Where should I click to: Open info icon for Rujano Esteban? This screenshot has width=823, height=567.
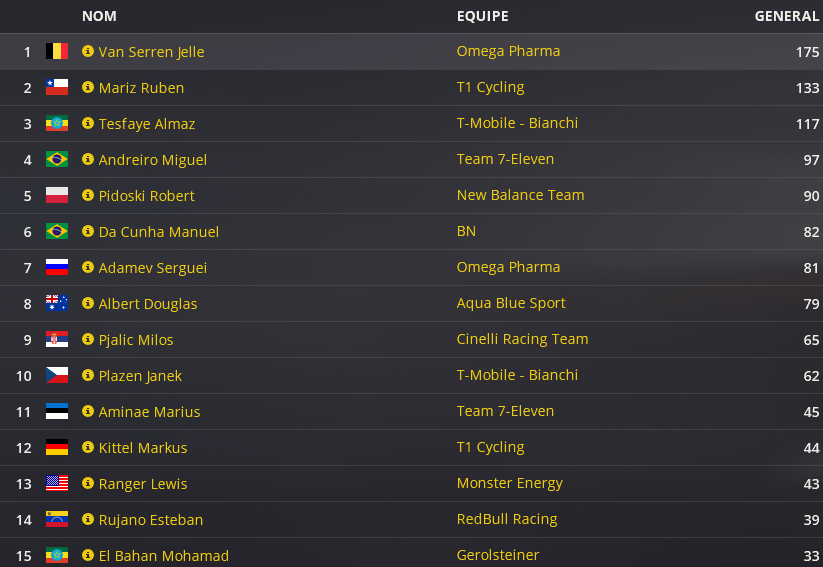pos(88,519)
